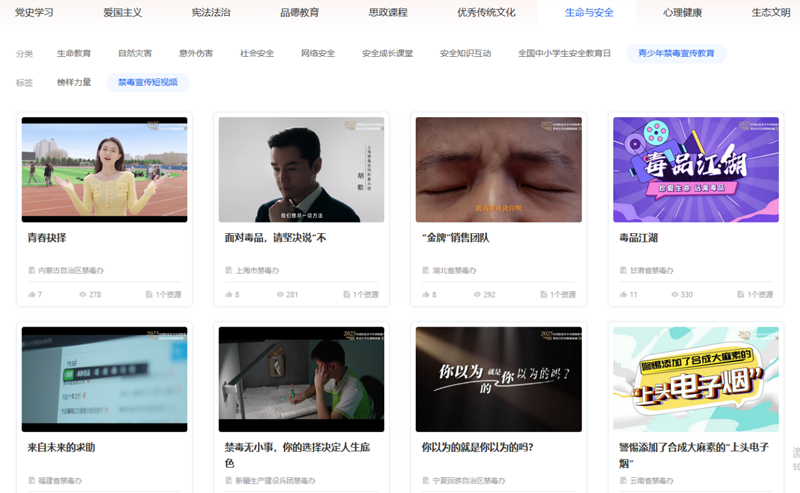The image size is (800, 493).
Task: Click the like thumb icon on 毒品江湖 card
Action: 622,295
